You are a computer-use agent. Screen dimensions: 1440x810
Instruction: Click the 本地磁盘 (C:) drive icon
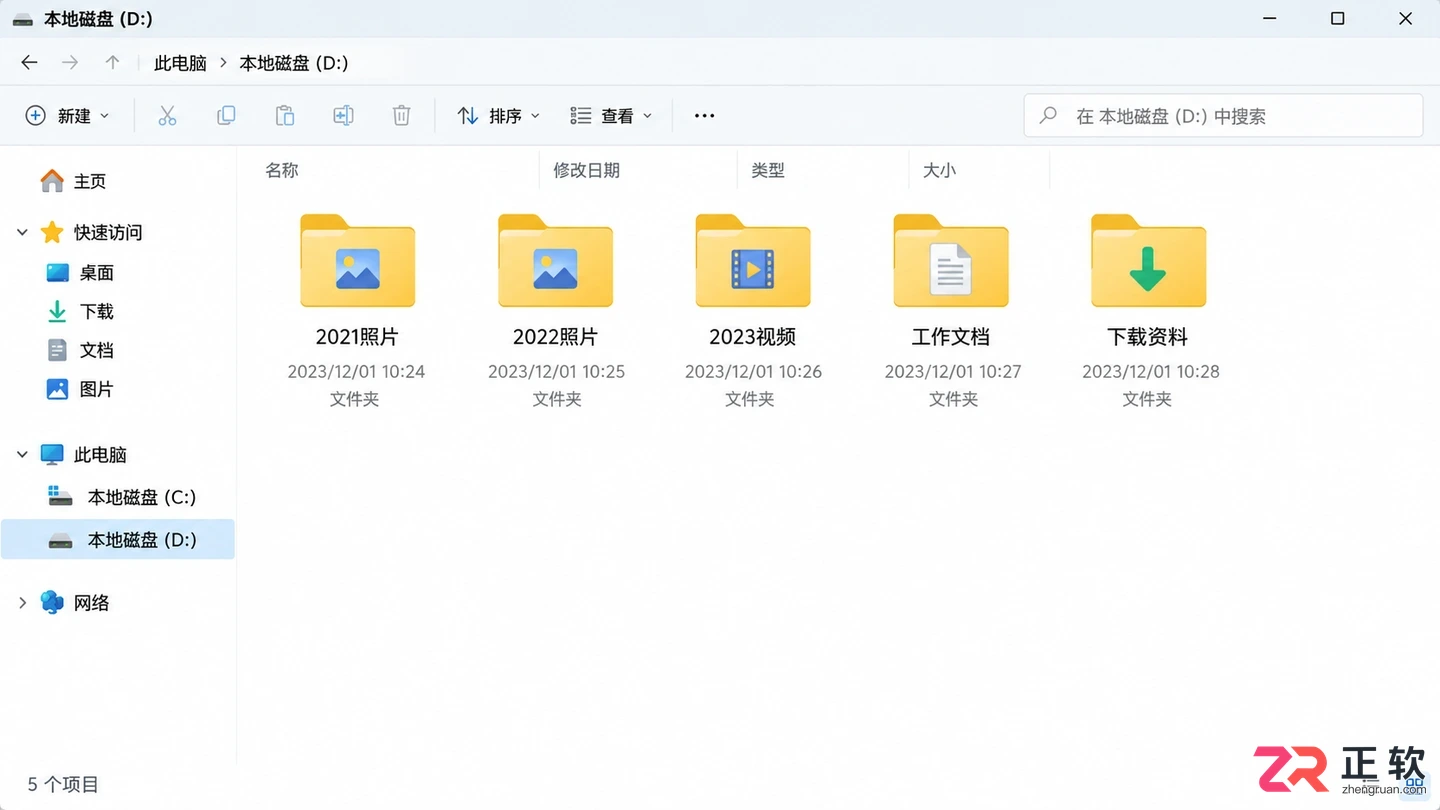click(61, 496)
